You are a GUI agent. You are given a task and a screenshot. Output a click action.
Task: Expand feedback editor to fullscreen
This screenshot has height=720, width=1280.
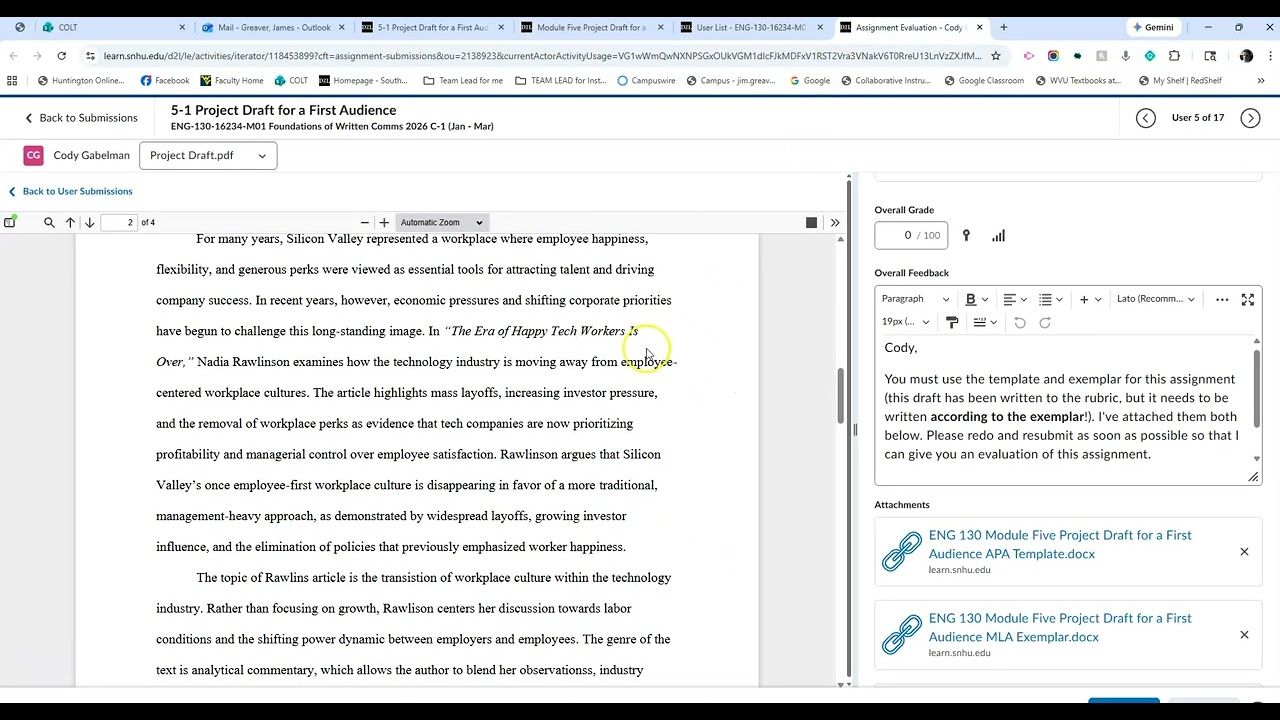tap(1248, 299)
